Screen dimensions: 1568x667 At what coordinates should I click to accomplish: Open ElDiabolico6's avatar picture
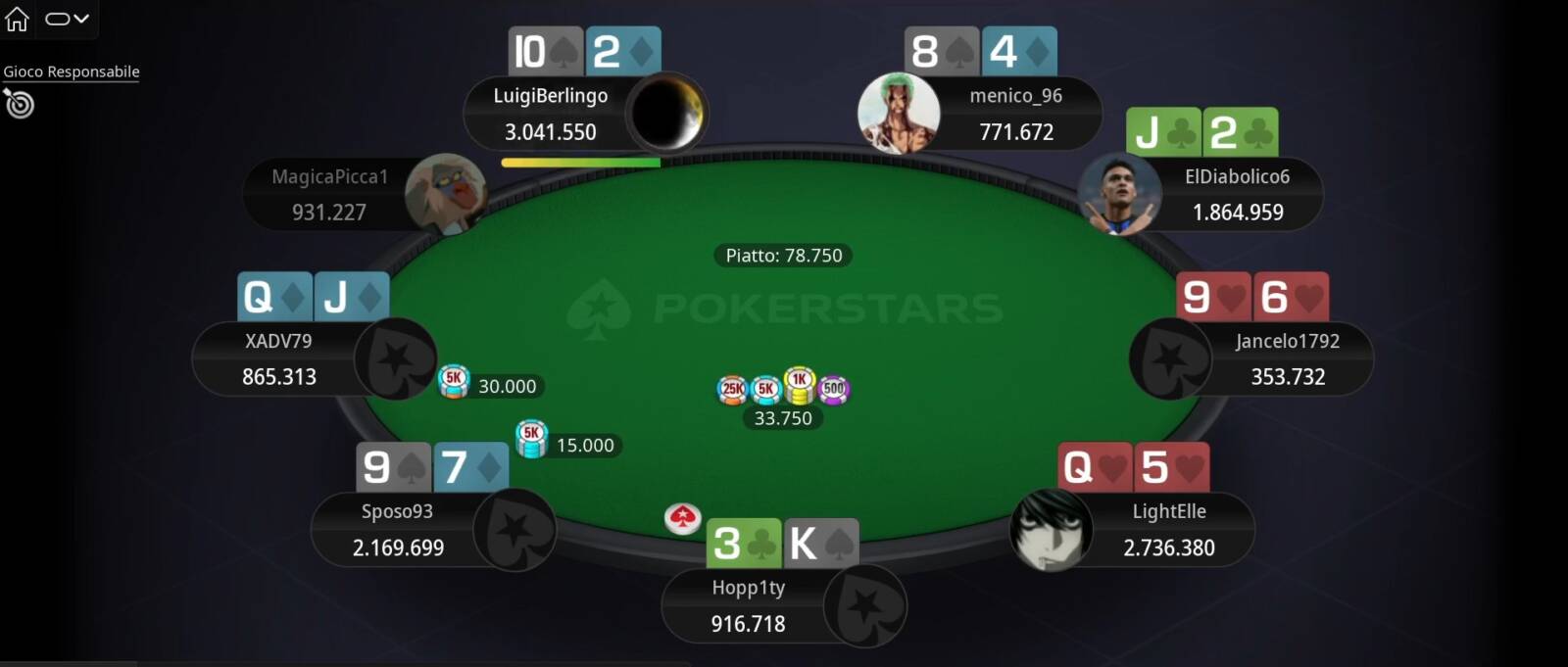tap(1120, 195)
